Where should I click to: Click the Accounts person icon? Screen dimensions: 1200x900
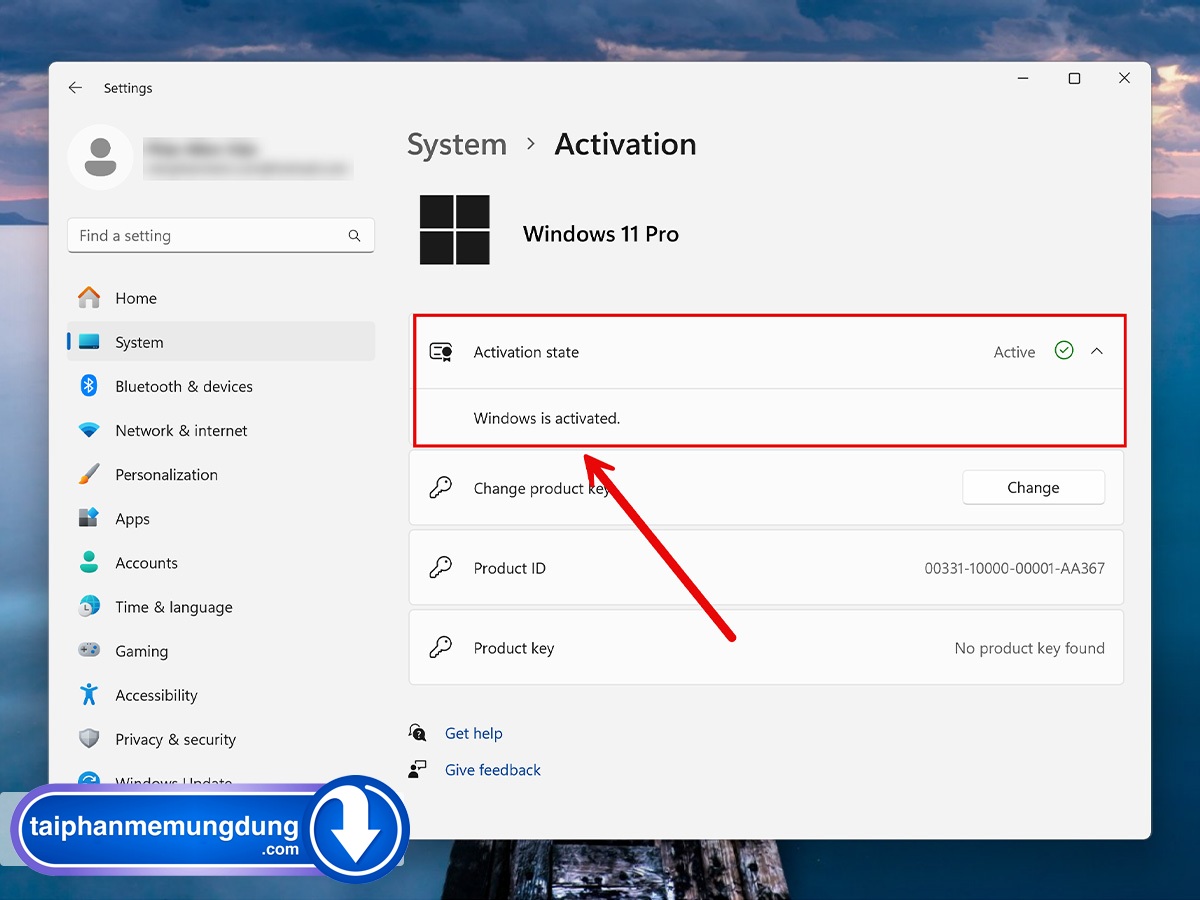click(89, 562)
